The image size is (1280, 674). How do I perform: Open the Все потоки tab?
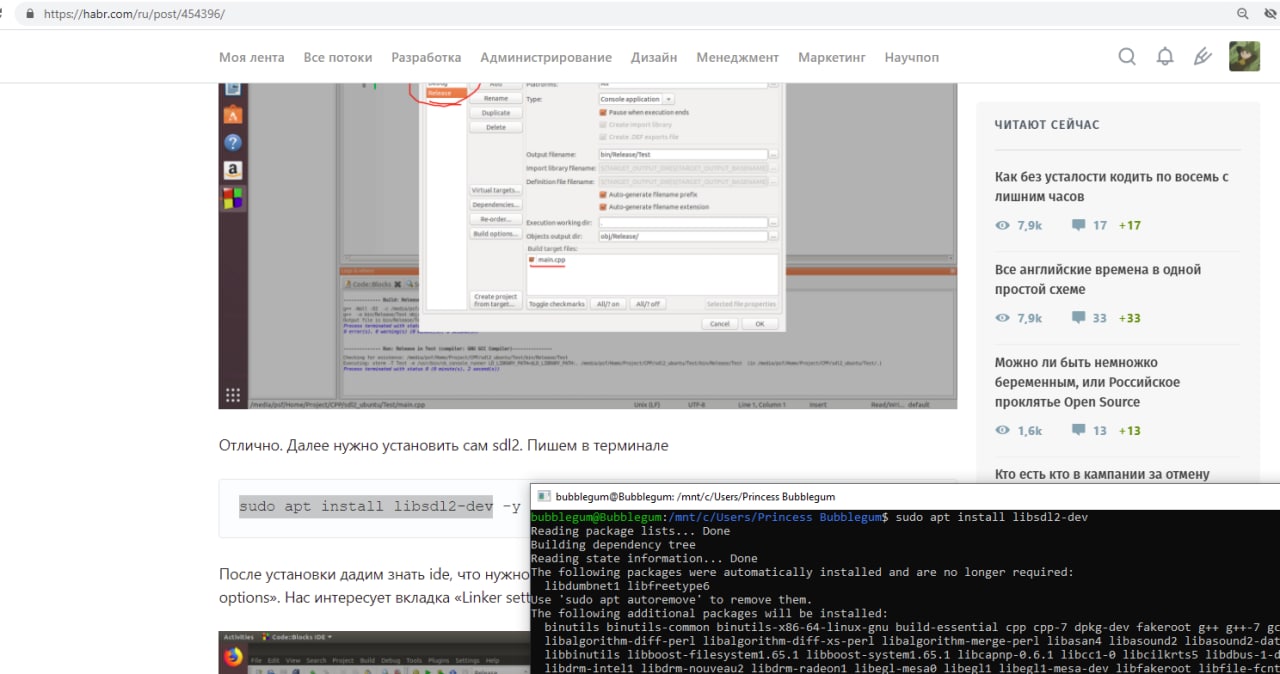[338, 57]
